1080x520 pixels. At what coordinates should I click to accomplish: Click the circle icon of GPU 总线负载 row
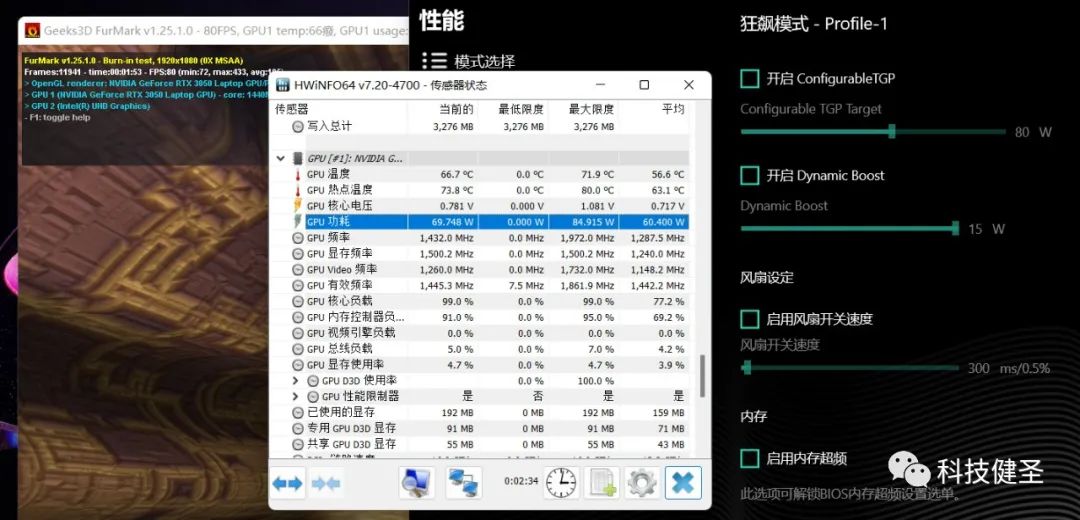click(x=298, y=349)
